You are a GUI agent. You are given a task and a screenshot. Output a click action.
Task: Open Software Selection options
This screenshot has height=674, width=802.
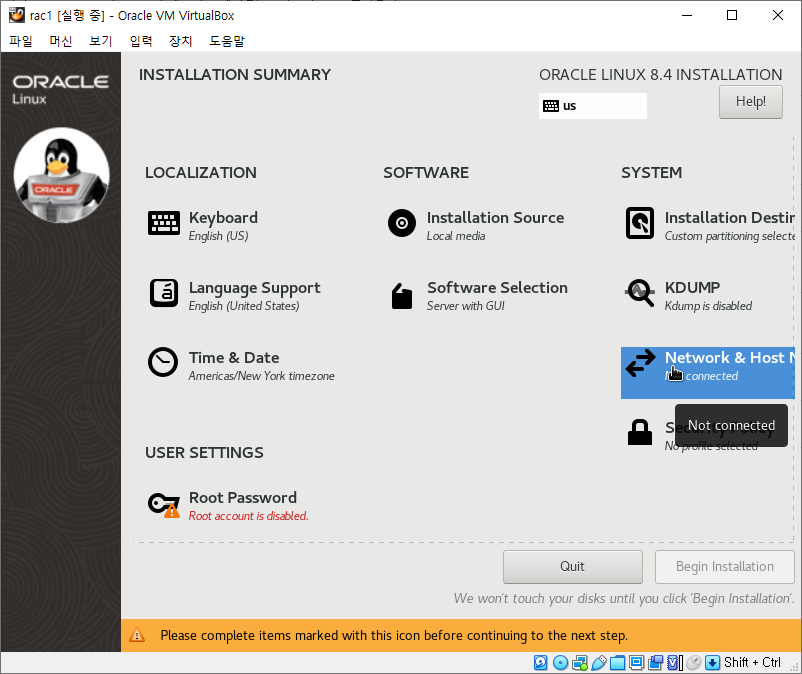[x=478, y=296]
